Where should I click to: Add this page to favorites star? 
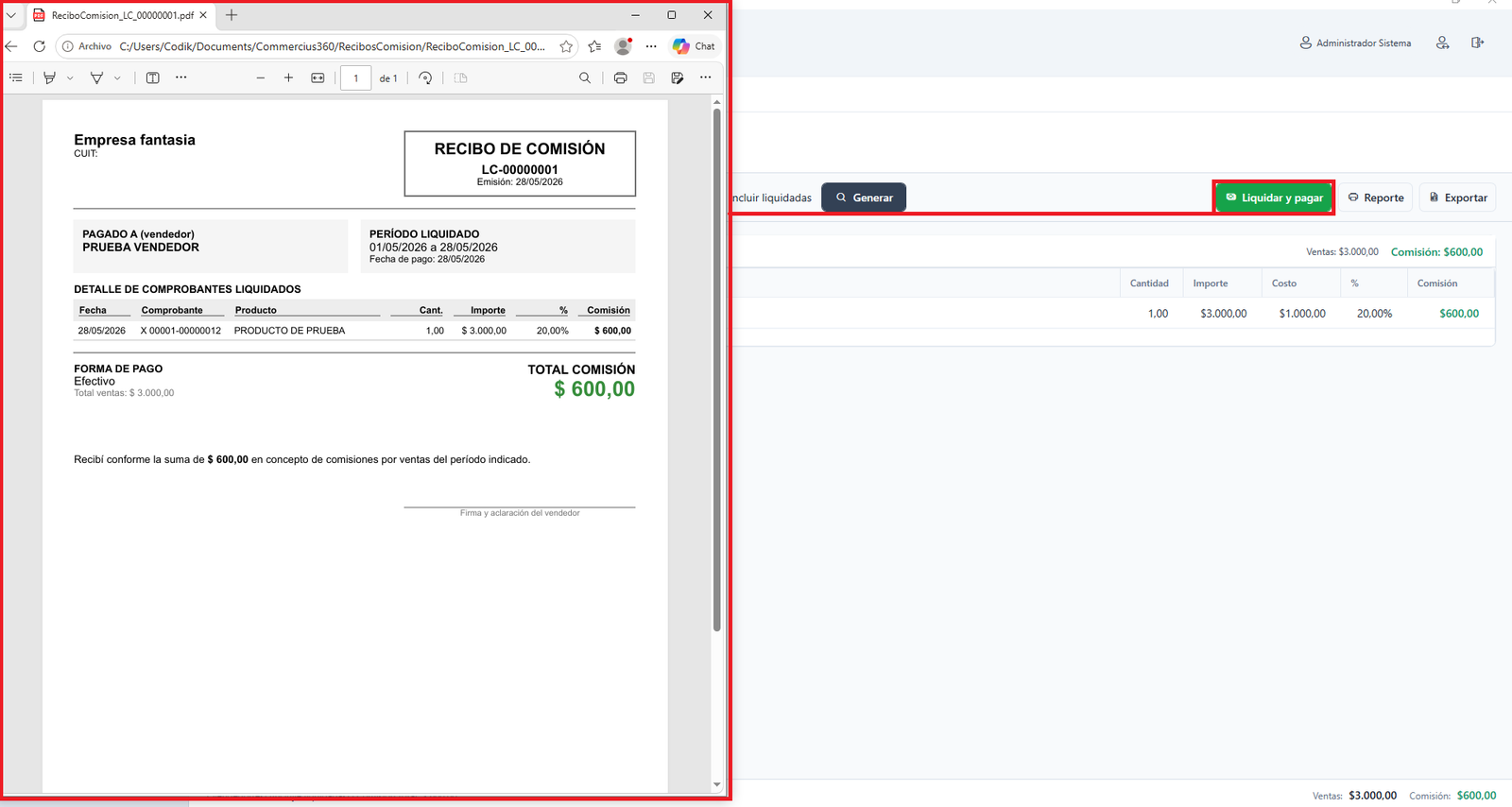566,46
